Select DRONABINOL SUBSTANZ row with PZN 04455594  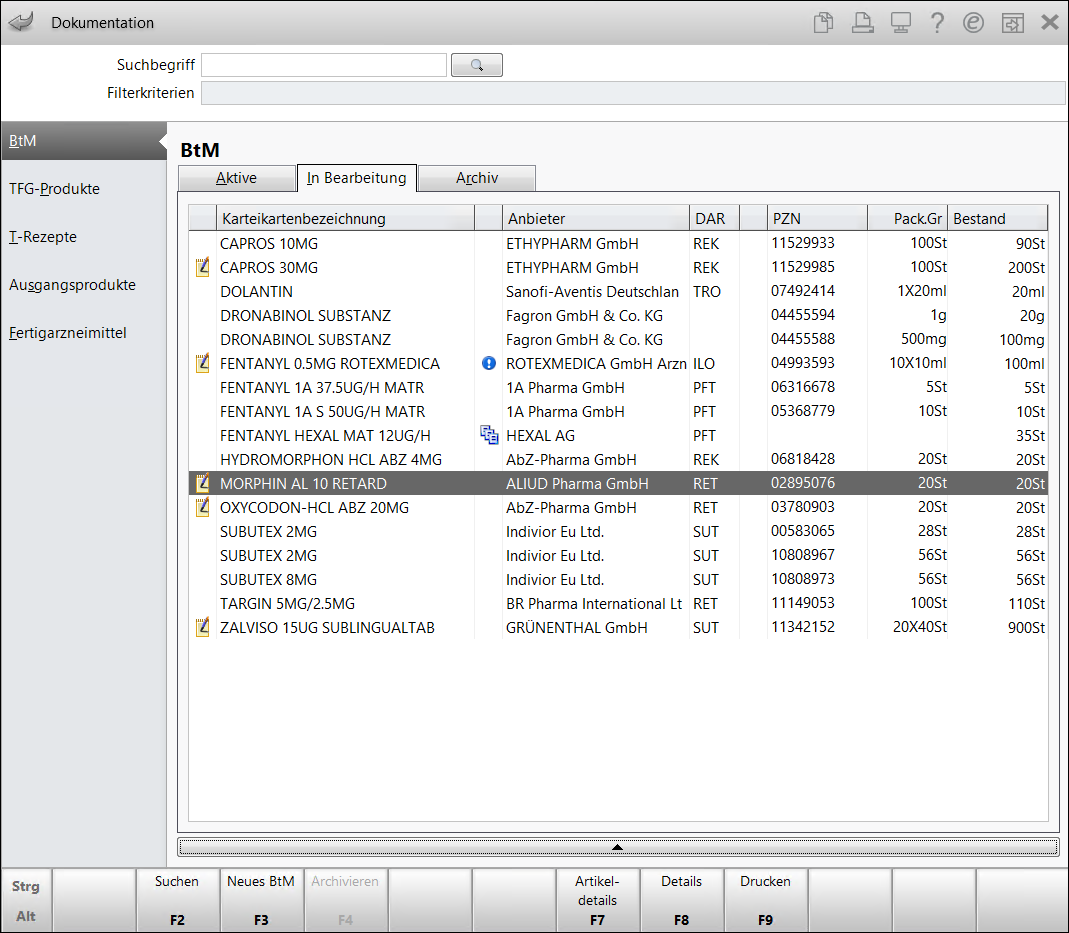tap(618, 316)
